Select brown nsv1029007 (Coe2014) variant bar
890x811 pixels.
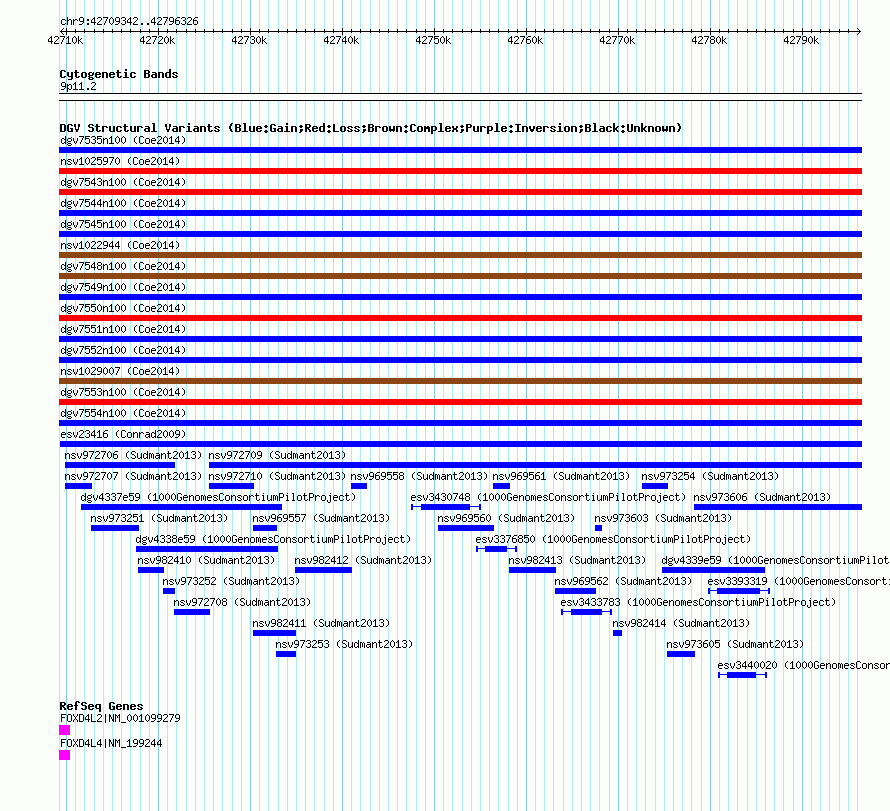[460, 381]
